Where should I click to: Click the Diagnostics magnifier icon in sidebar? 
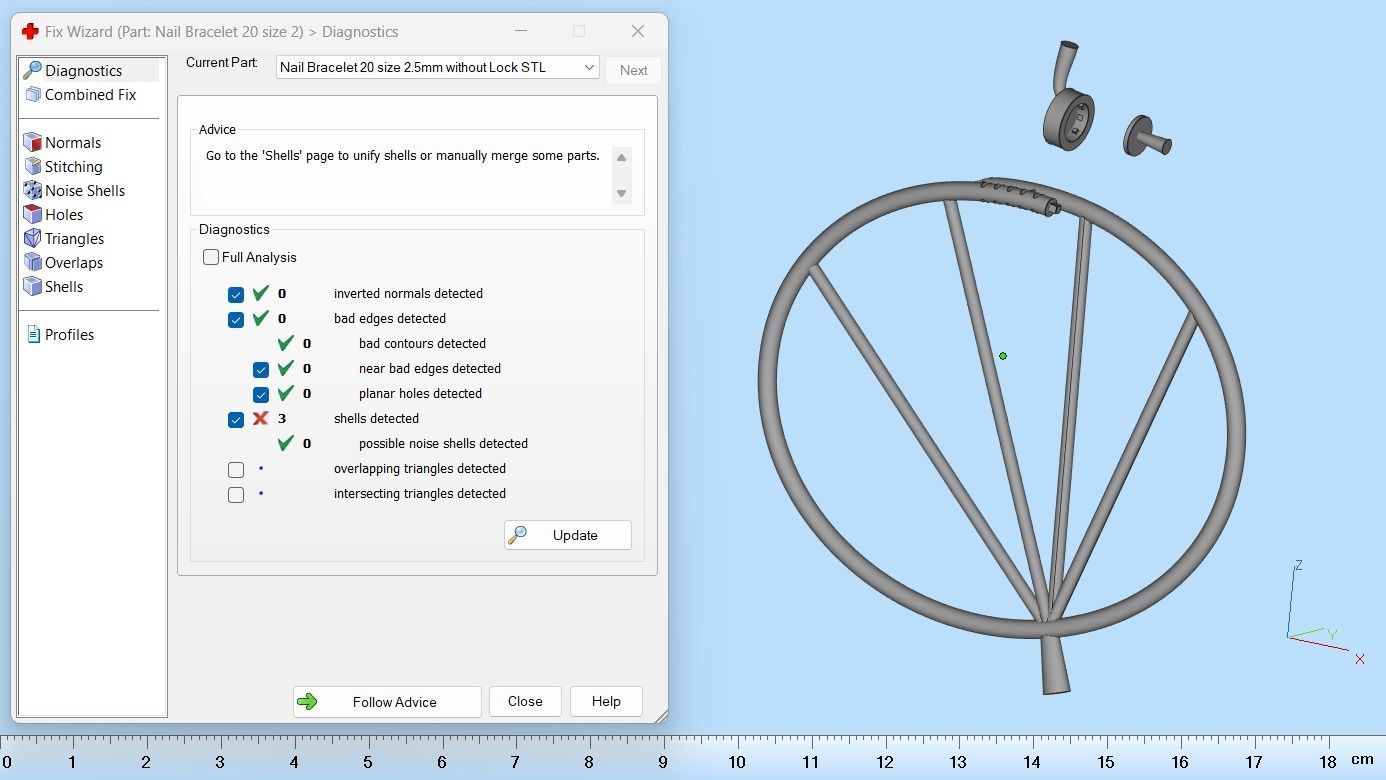tap(32, 70)
